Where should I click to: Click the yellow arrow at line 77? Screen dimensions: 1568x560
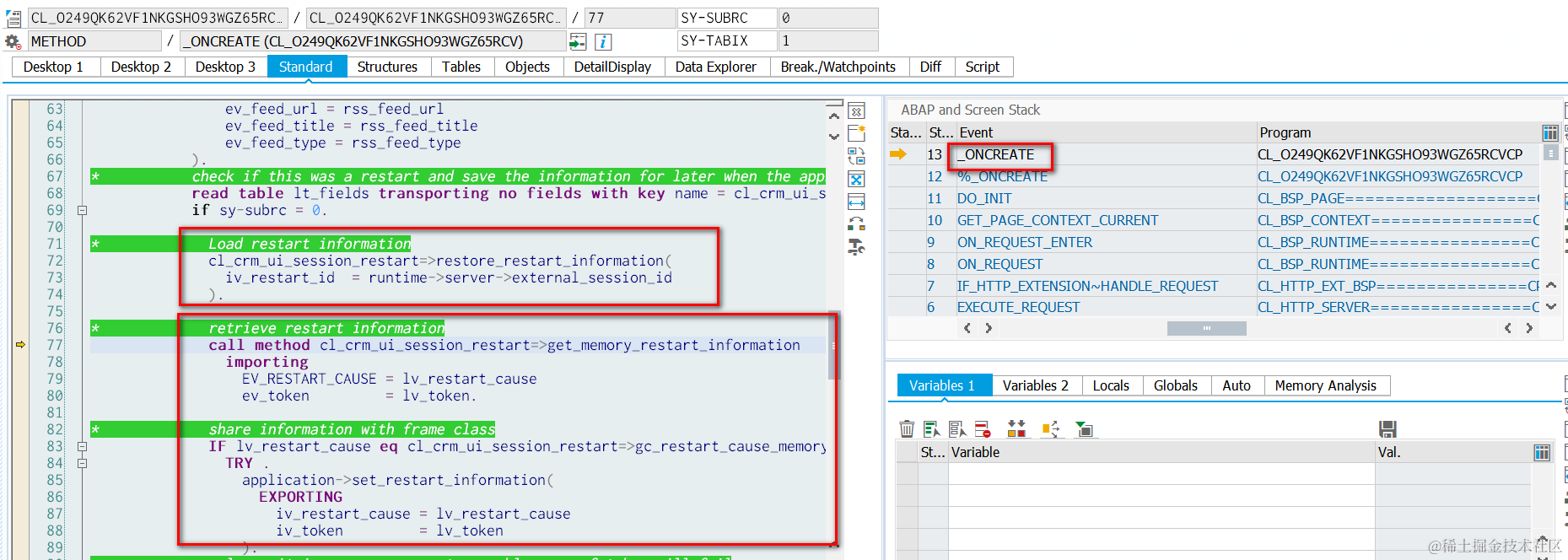[x=20, y=344]
